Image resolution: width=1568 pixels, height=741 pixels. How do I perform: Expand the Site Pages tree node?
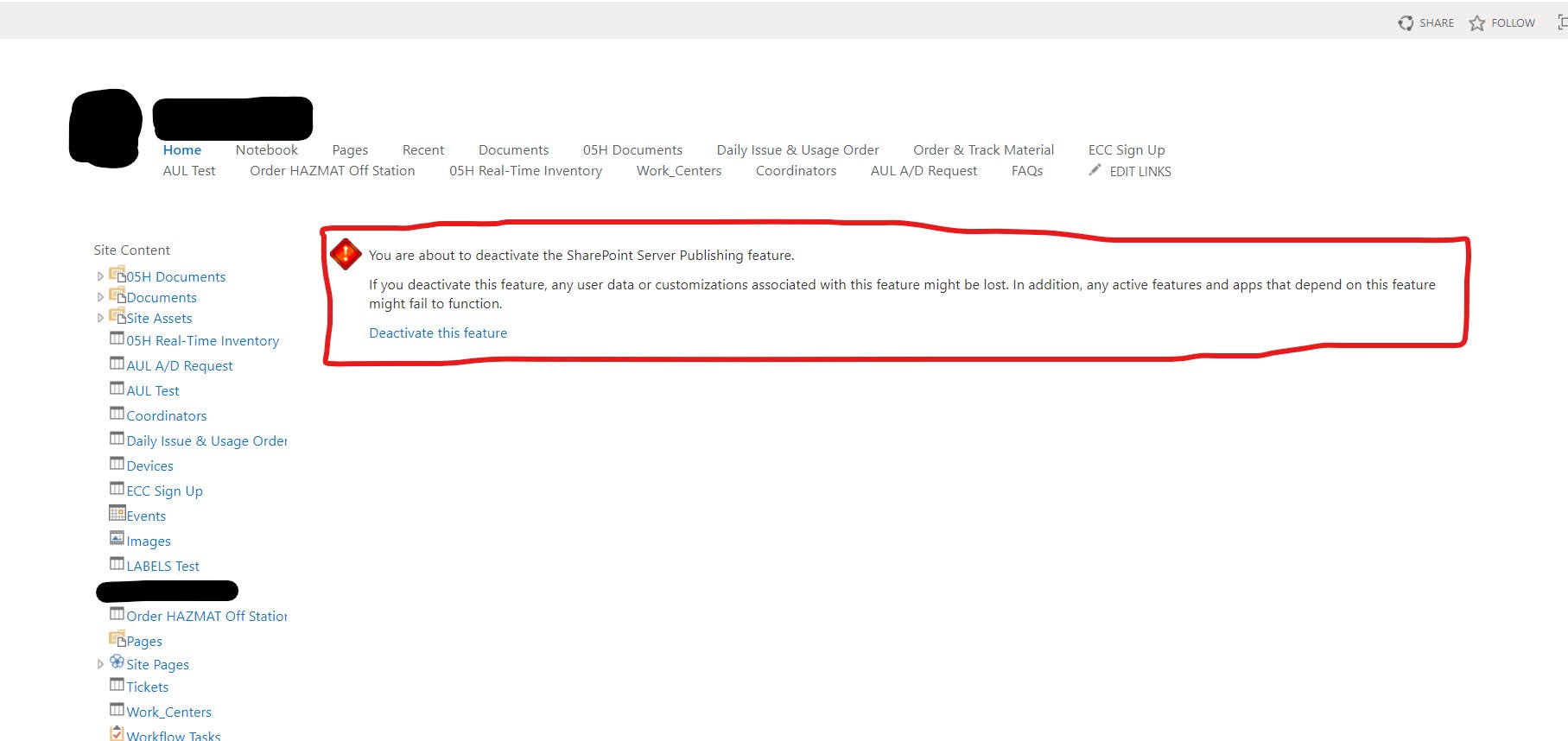100,664
